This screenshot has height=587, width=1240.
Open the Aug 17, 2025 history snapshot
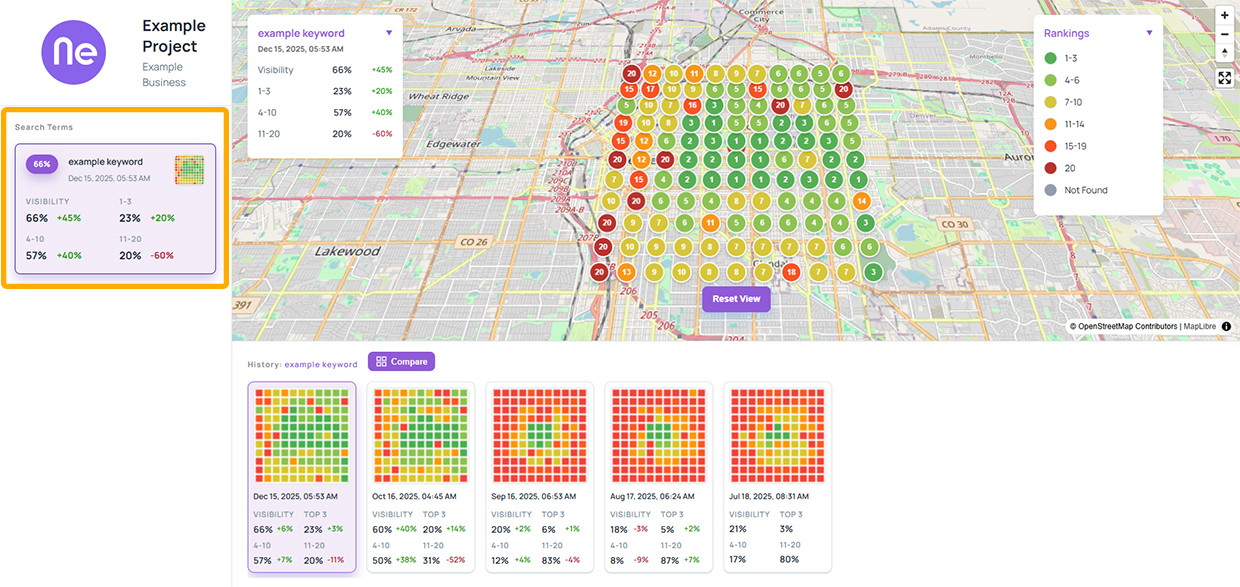[x=658, y=477]
